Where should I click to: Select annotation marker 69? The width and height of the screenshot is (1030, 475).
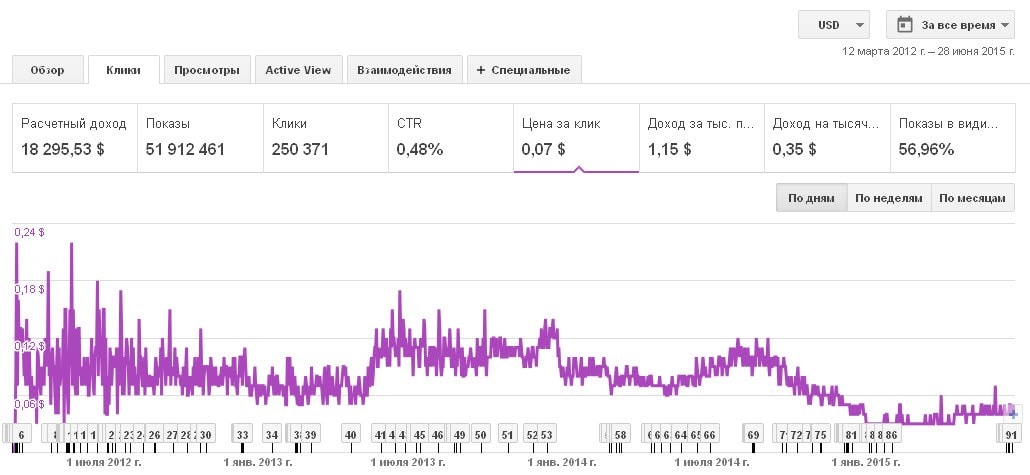click(753, 434)
